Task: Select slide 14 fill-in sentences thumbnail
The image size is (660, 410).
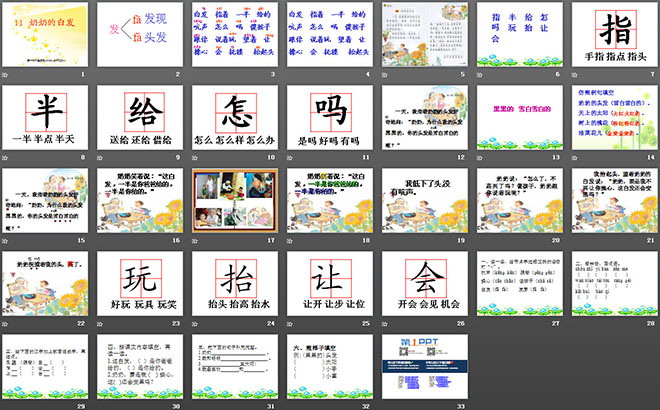Action: (x=615, y=117)
